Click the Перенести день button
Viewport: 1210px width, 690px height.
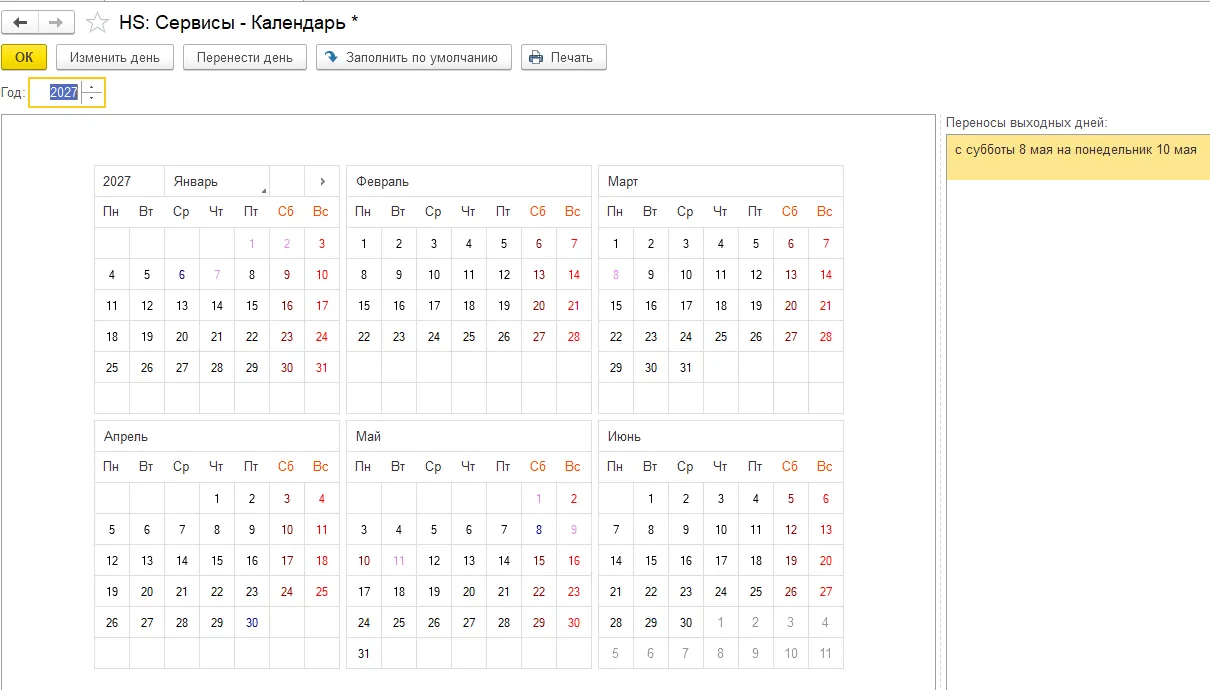tap(245, 57)
